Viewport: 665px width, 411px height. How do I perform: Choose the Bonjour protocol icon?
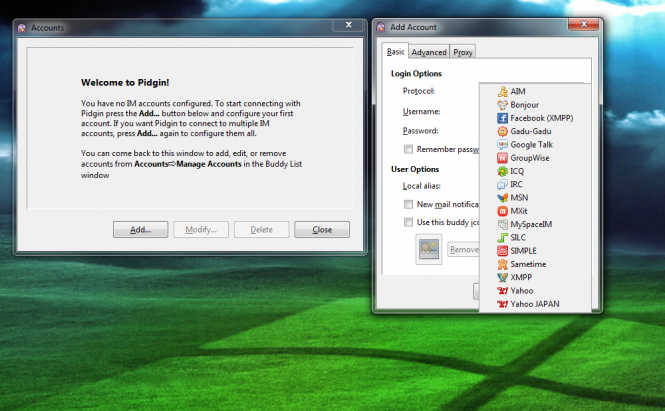[503, 105]
